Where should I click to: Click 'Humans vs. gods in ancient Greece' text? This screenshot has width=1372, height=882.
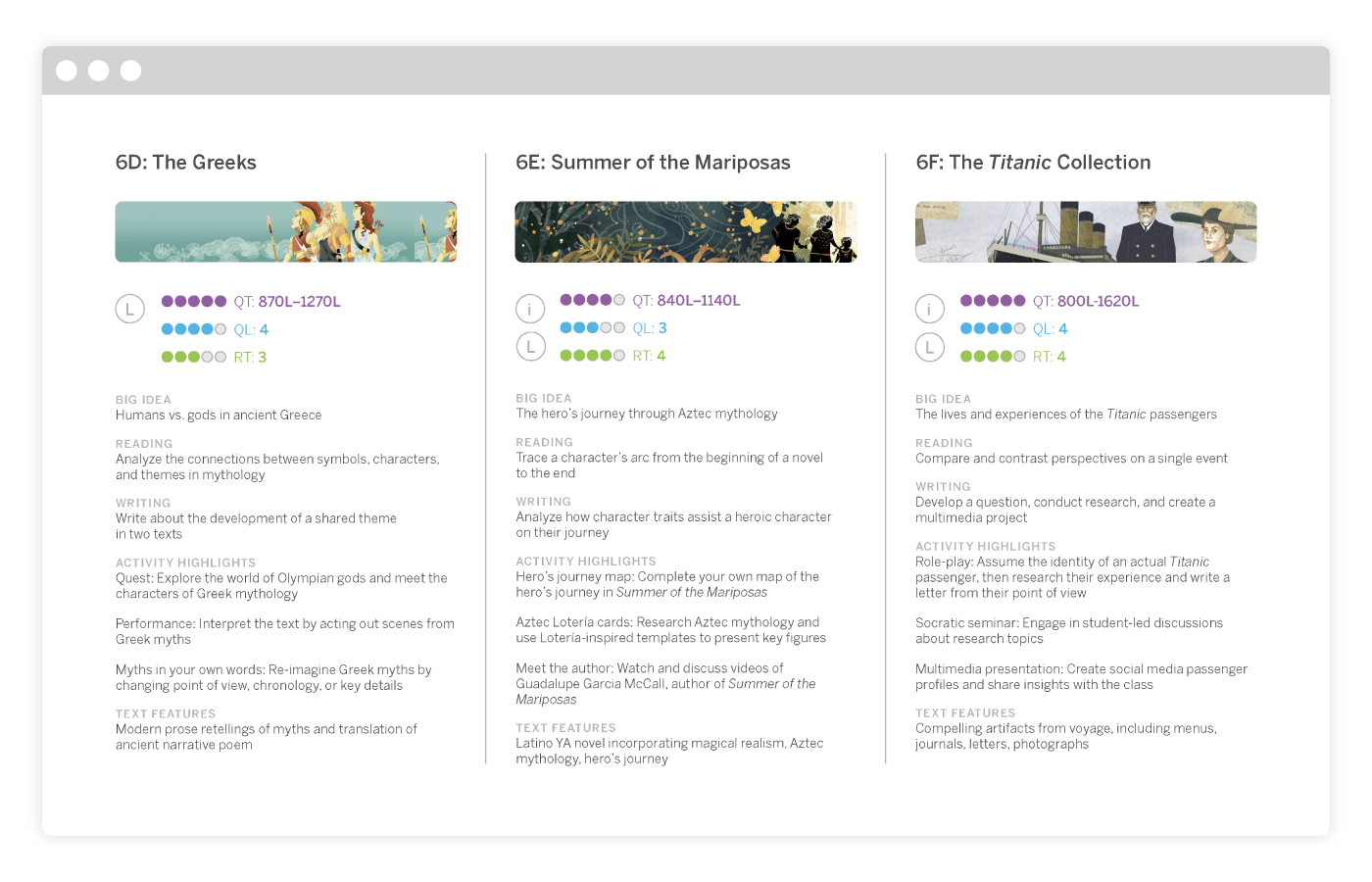click(219, 416)
